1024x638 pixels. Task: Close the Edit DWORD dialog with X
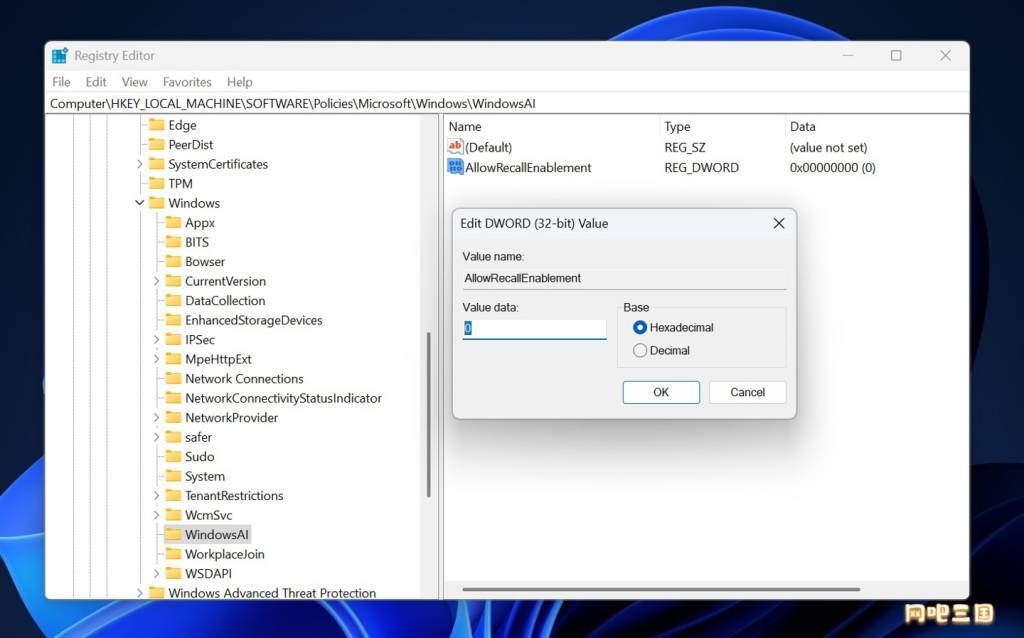778,223
